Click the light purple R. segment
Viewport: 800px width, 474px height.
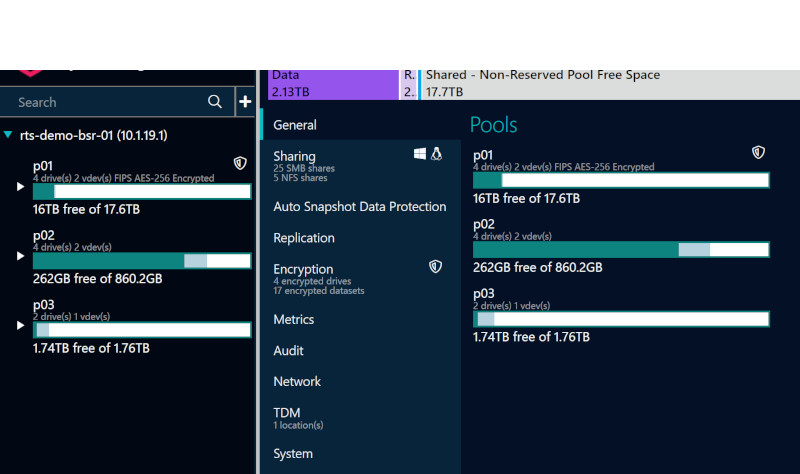tap(409, 84)
